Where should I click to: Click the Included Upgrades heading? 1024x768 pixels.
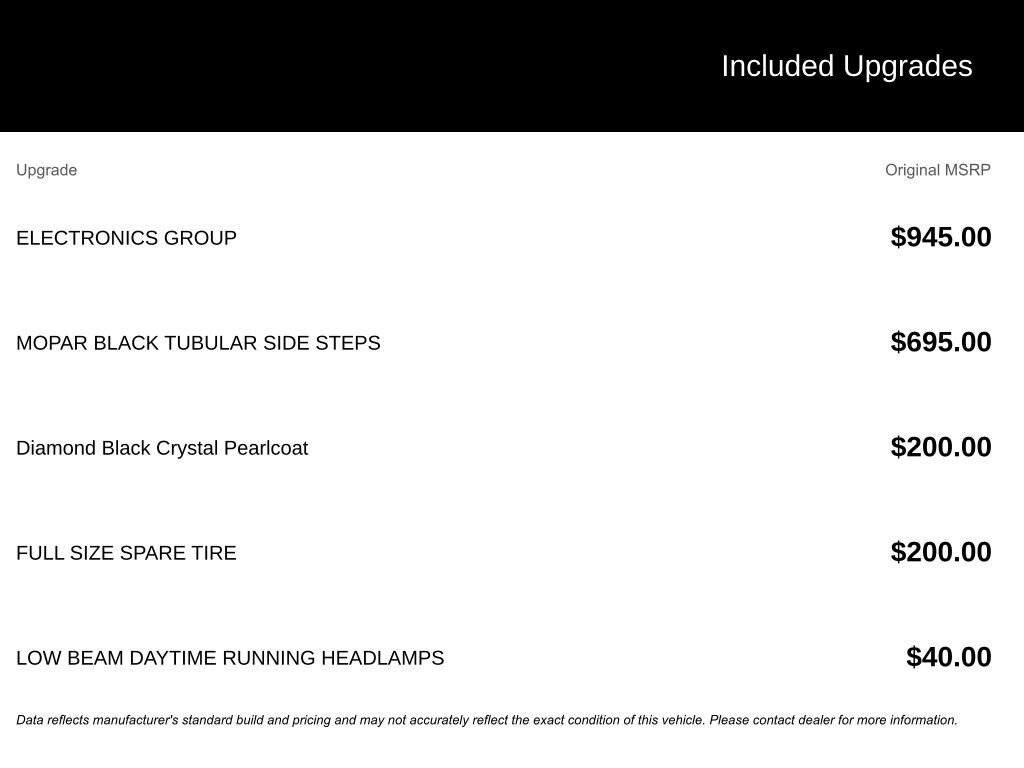tap(846, 66)
